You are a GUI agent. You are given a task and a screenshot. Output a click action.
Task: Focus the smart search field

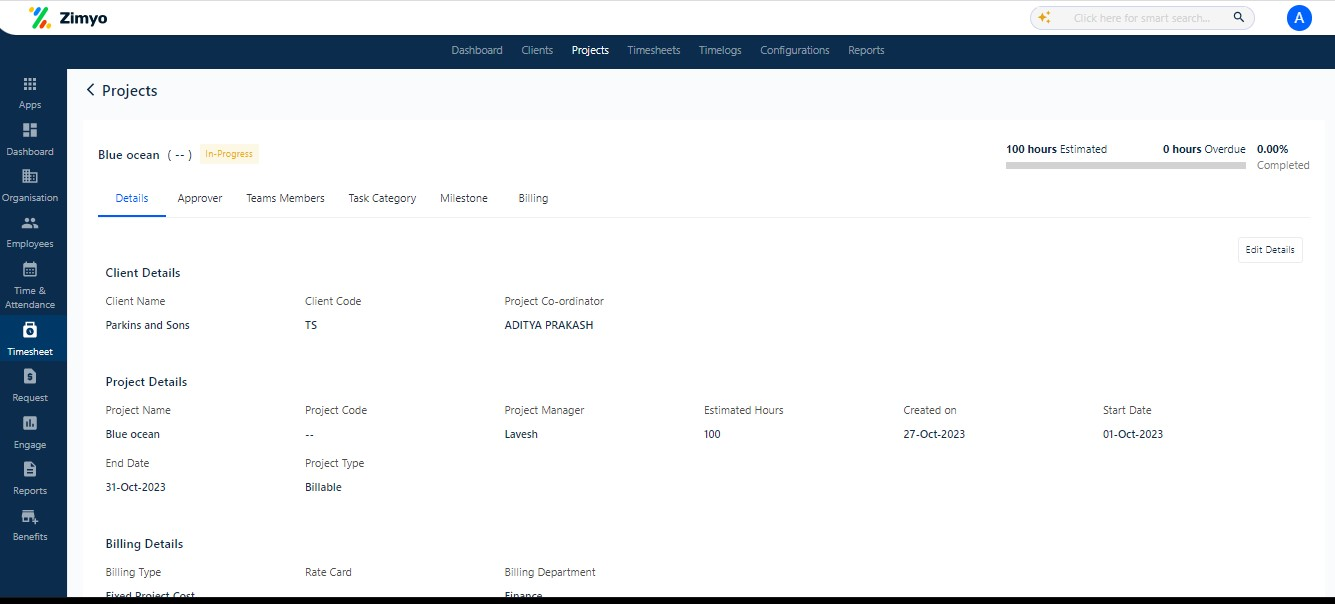(x=1142, y=18)
